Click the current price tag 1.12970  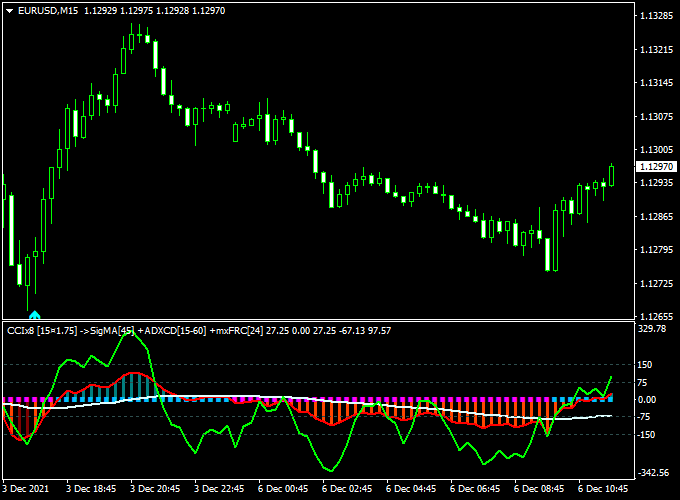point(656,167)
